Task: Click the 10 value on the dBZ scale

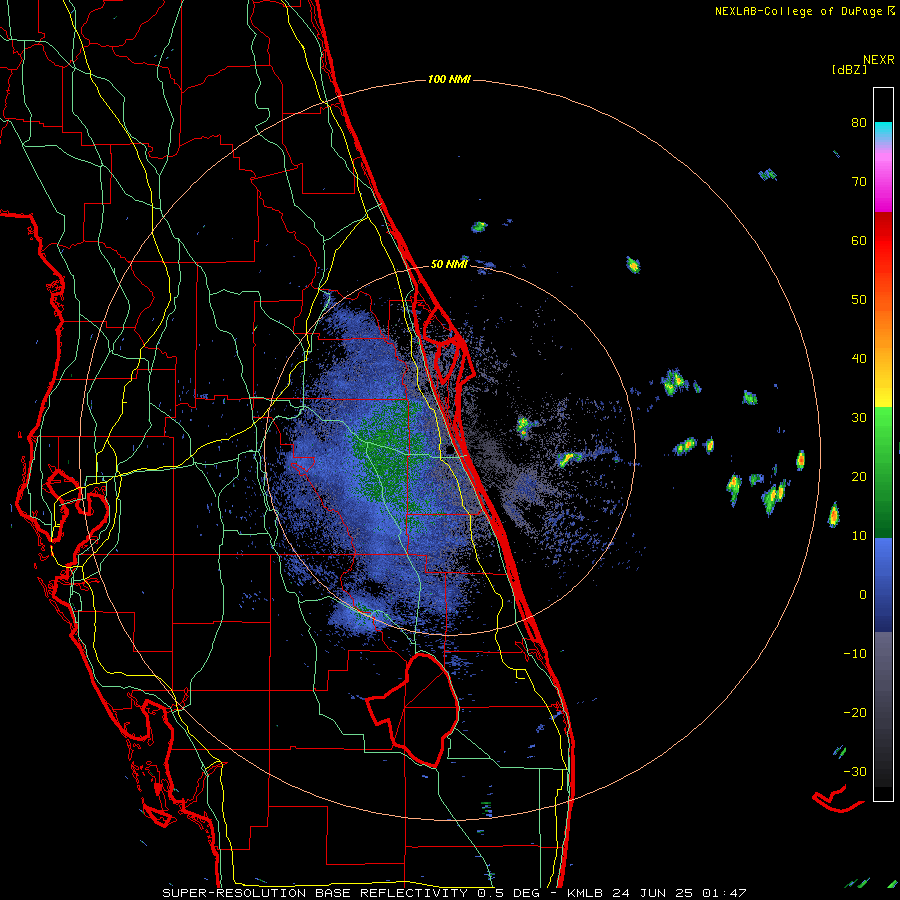Action: point(859,536)
